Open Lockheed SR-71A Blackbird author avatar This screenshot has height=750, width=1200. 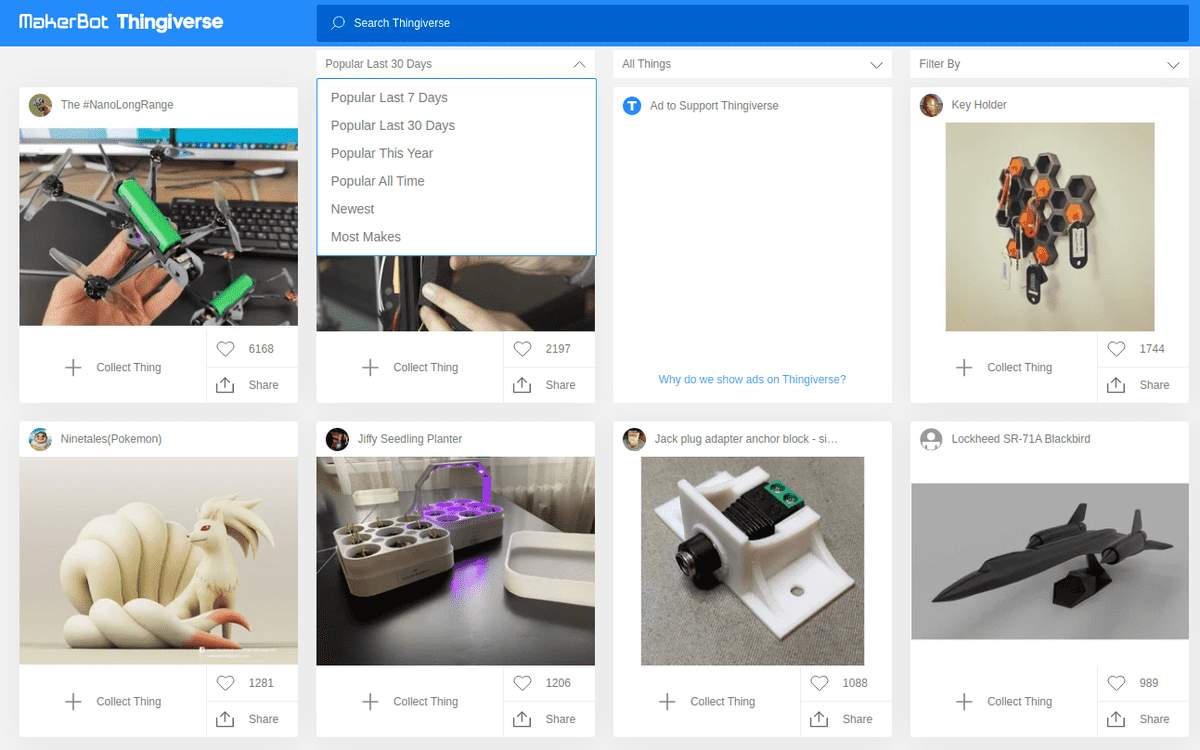tap(931, 439)
